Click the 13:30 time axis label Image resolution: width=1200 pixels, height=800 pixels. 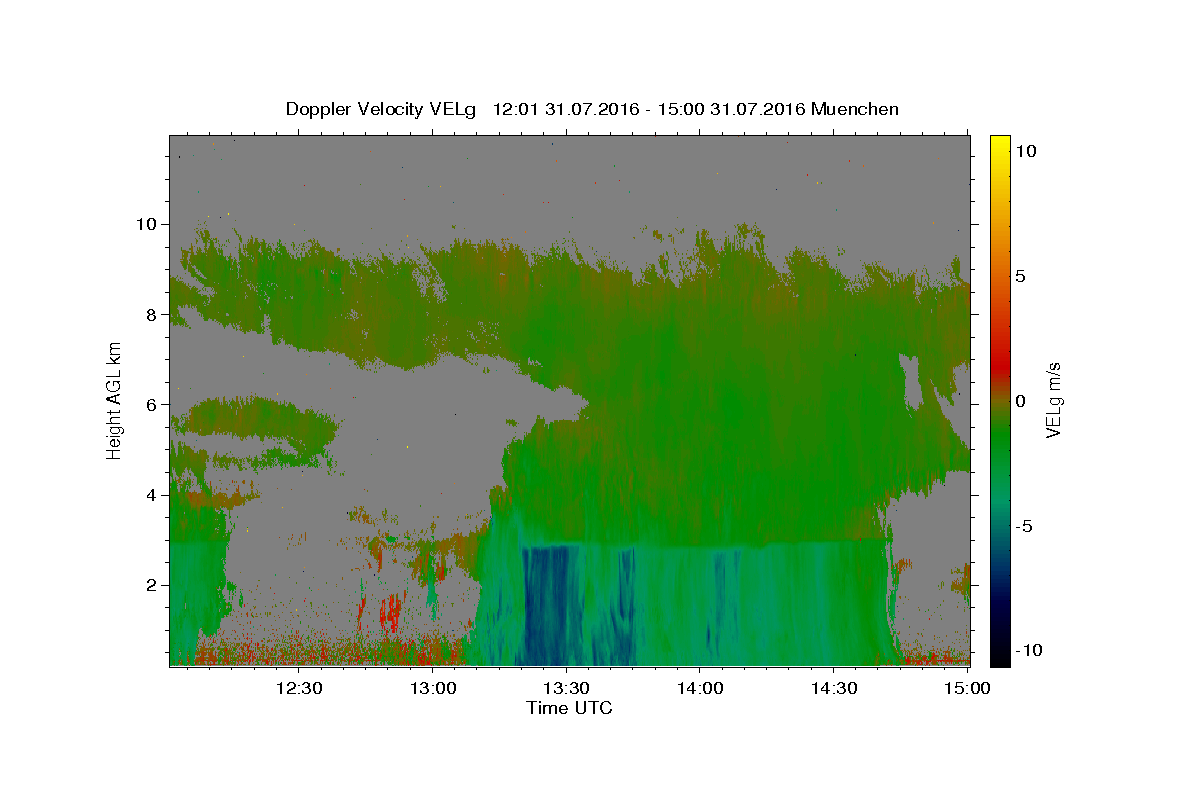tap(567, 688)
